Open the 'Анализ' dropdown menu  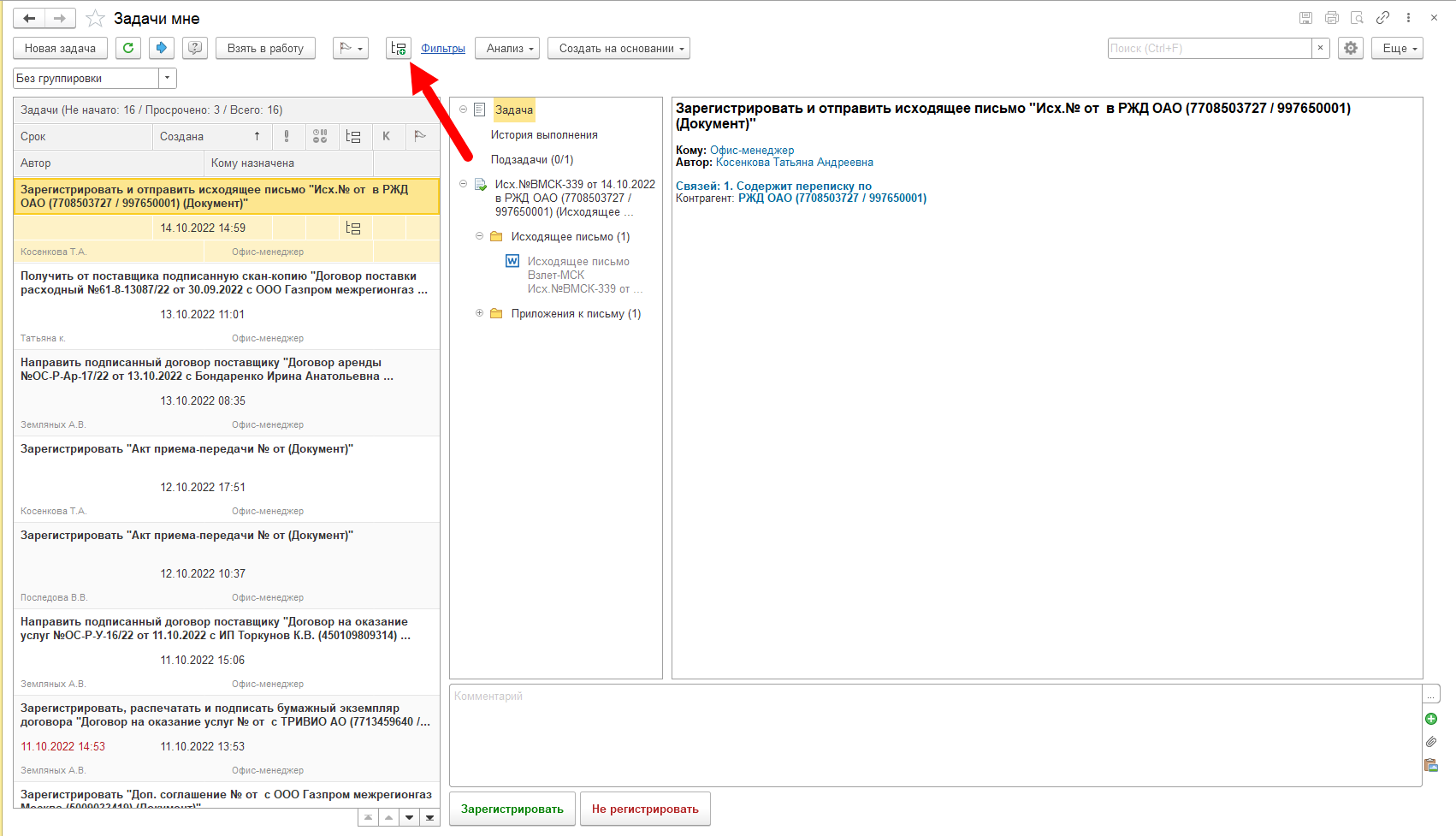coord(507,48)
